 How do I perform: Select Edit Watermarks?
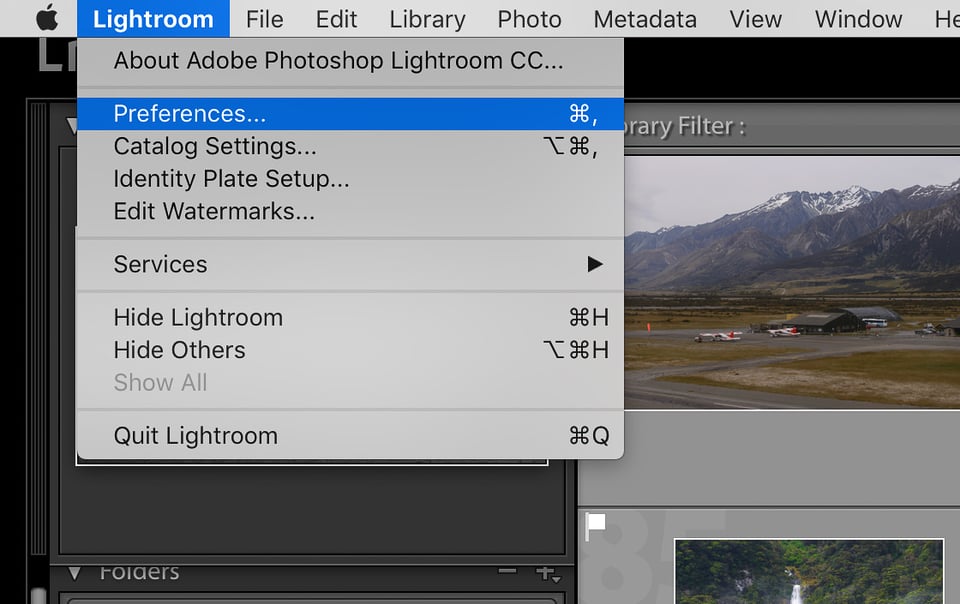(350, 211)
